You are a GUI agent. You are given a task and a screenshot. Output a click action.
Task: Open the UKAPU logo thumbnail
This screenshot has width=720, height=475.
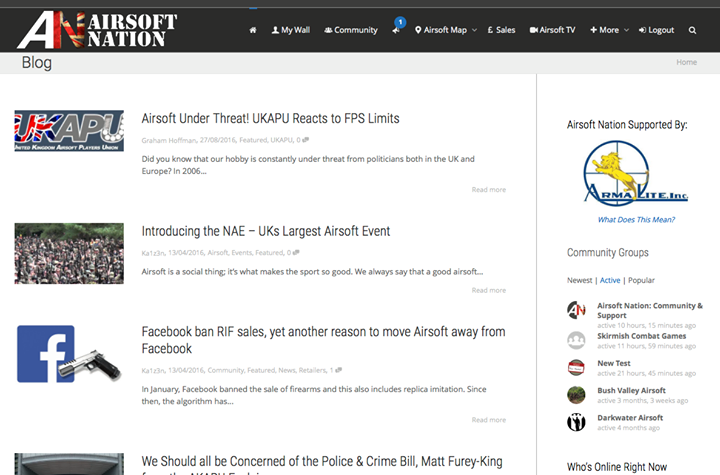69,130
